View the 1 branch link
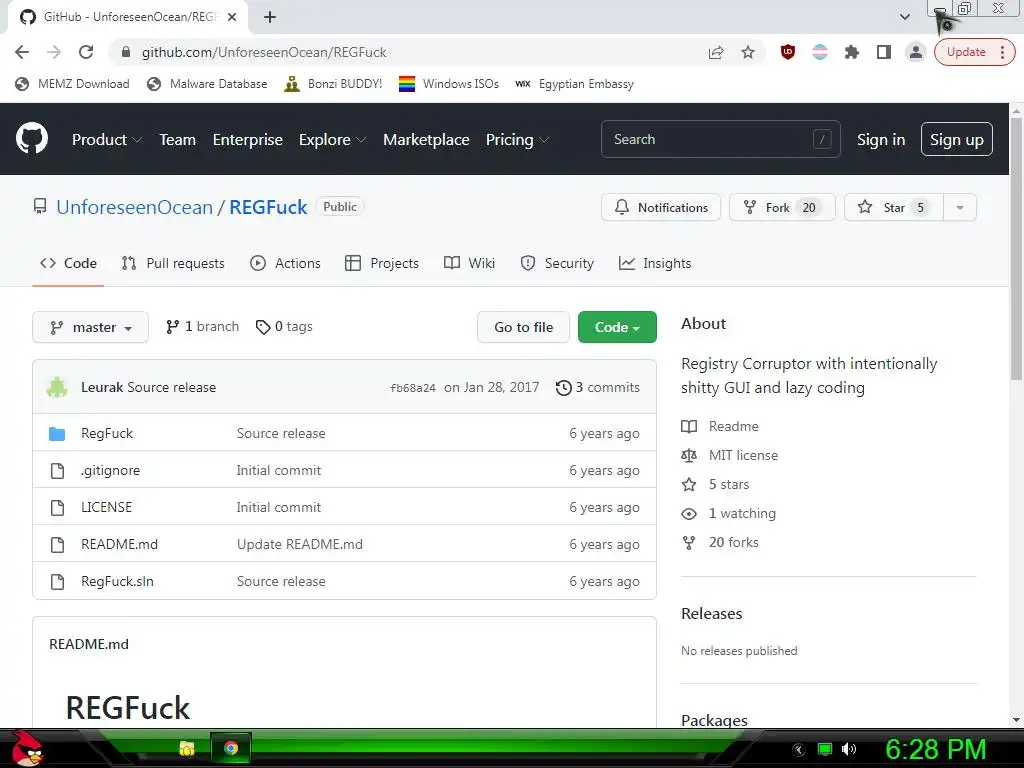The image size is (1024, 768). pyautogui.click(x=202, y=327)
